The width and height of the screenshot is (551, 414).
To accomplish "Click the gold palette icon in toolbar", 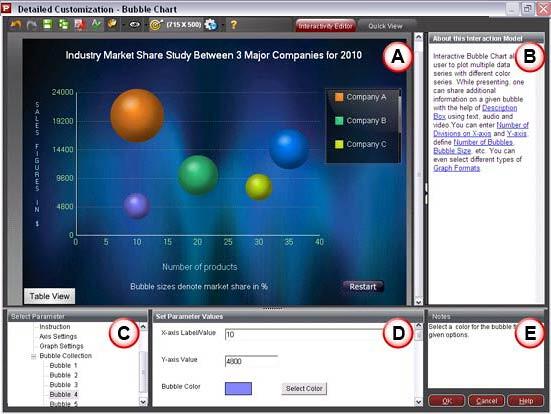I will [112, 24].
